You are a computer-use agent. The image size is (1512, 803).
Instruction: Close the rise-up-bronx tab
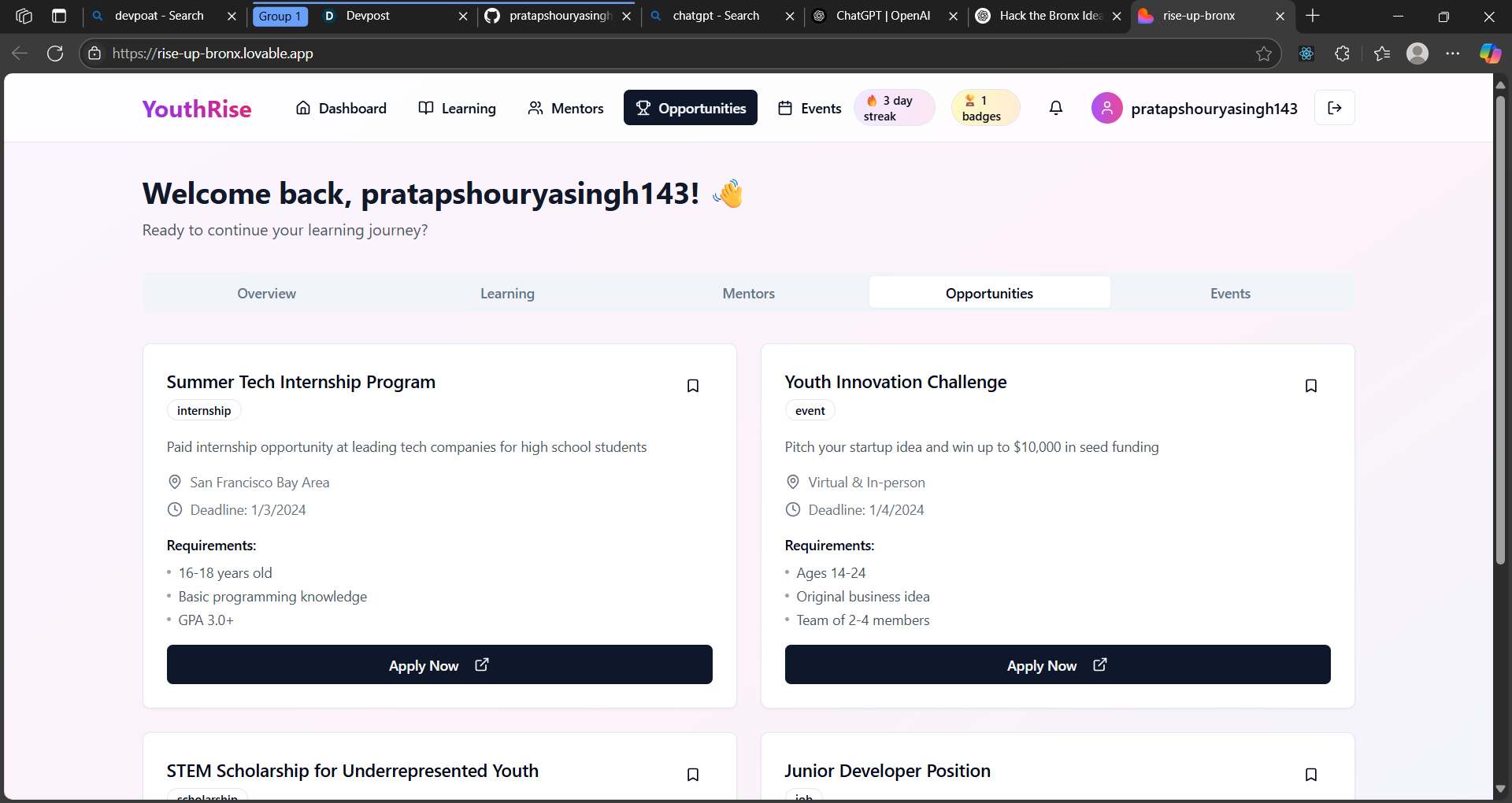tap(1280, 16)
